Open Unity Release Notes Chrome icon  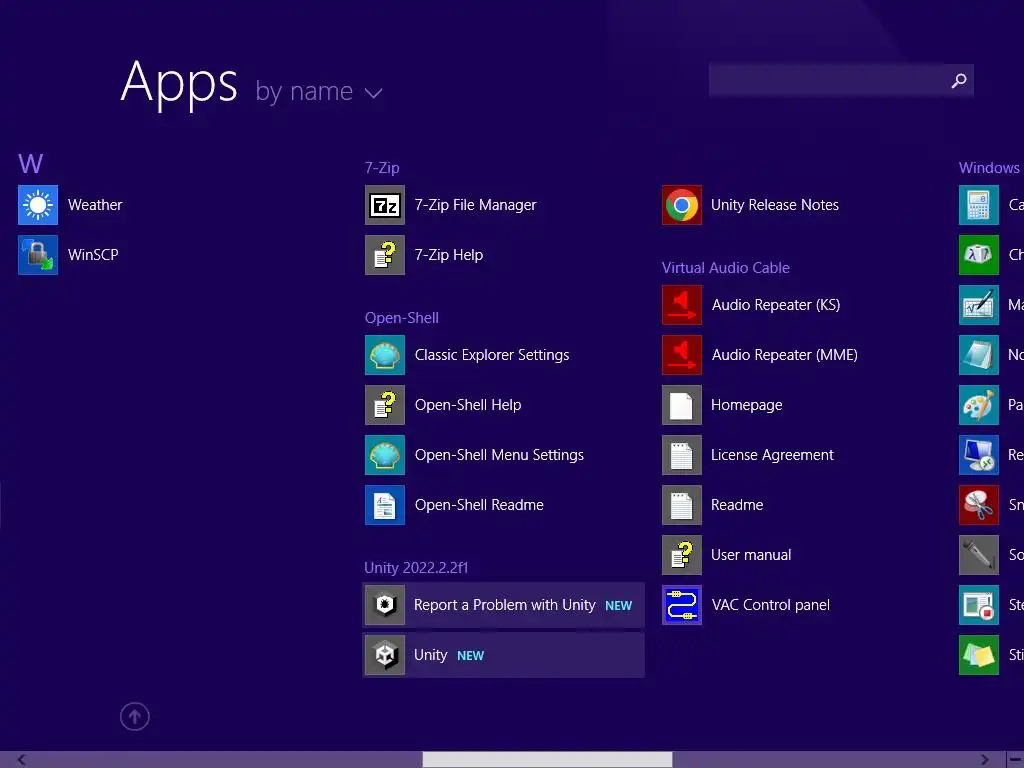pos(682,205)
